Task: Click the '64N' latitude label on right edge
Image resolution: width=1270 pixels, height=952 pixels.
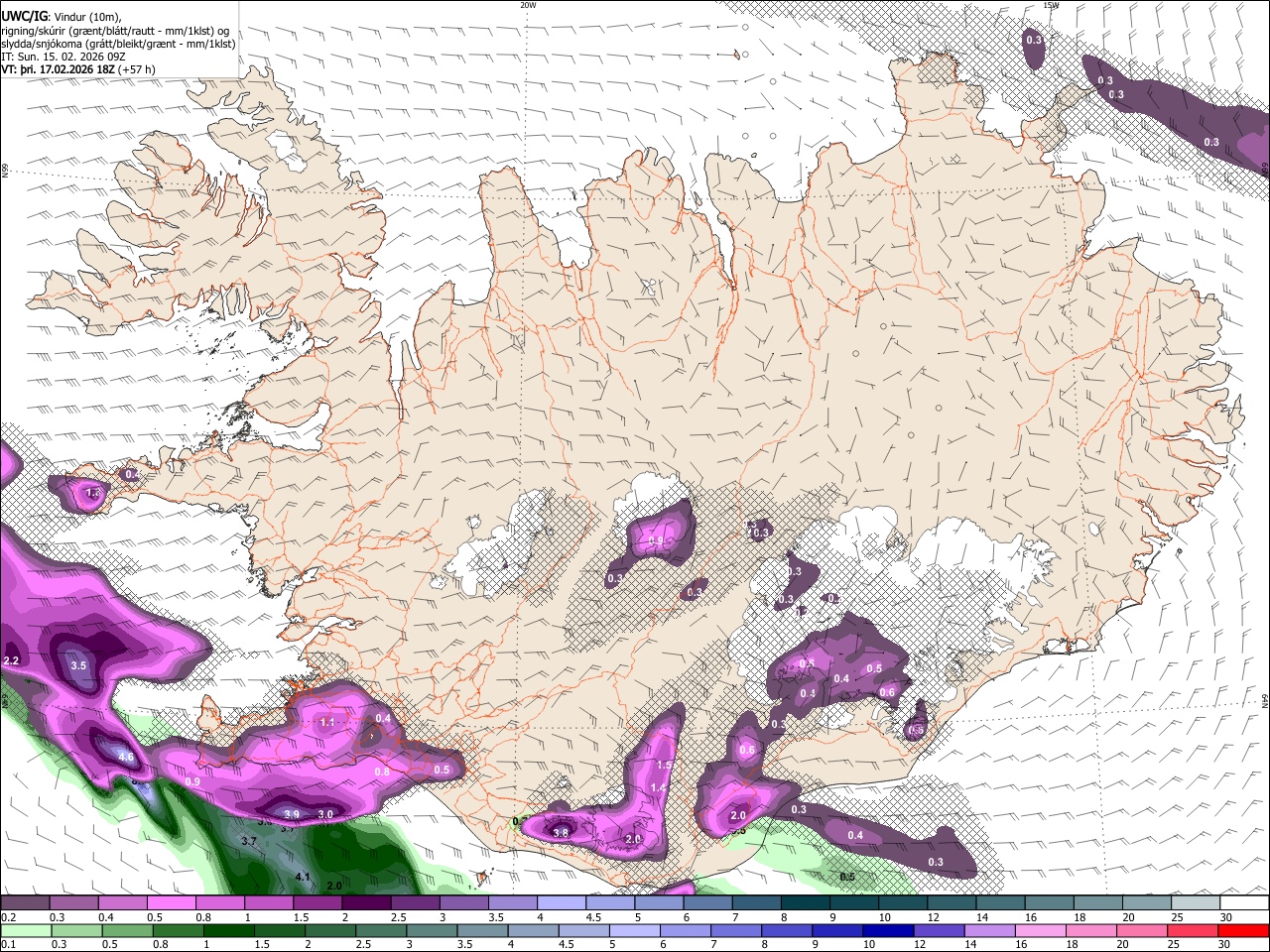Action: click(1265, 699)
